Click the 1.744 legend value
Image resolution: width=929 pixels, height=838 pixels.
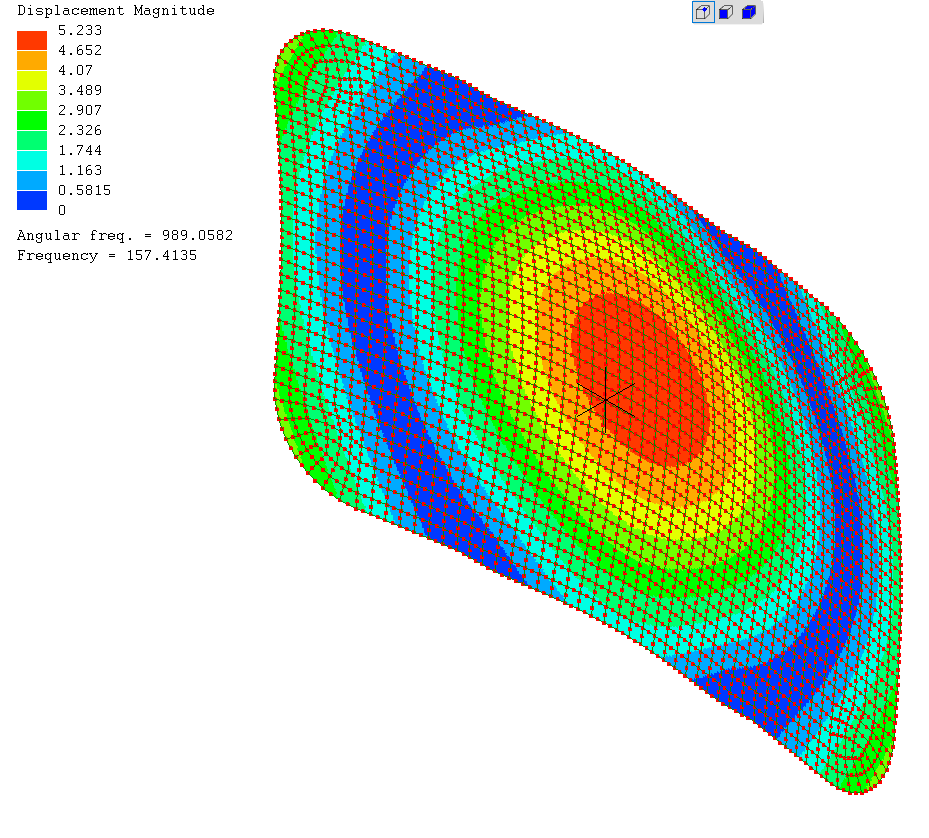point(80,151)
